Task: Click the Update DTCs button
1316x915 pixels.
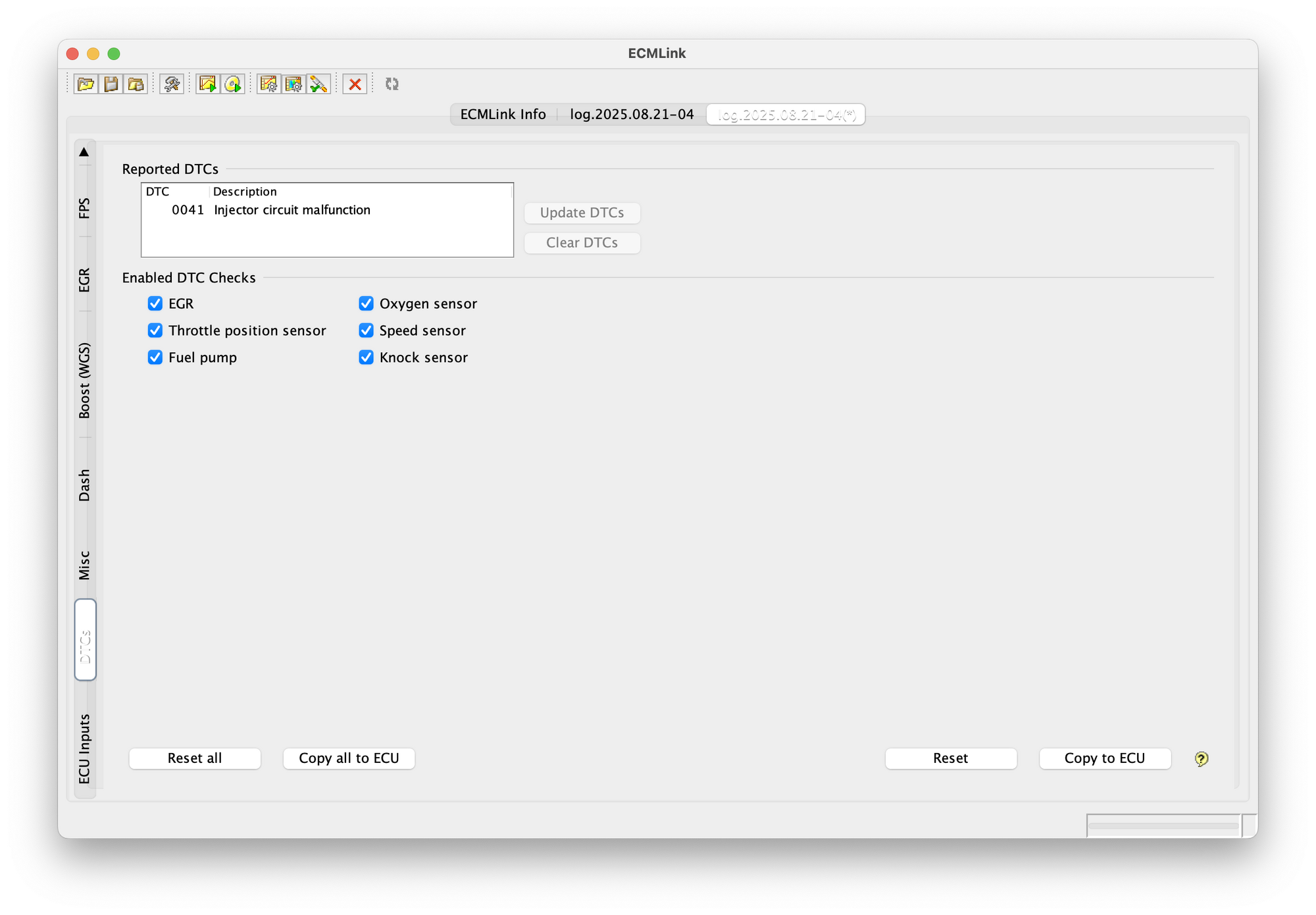Action: 582,213
